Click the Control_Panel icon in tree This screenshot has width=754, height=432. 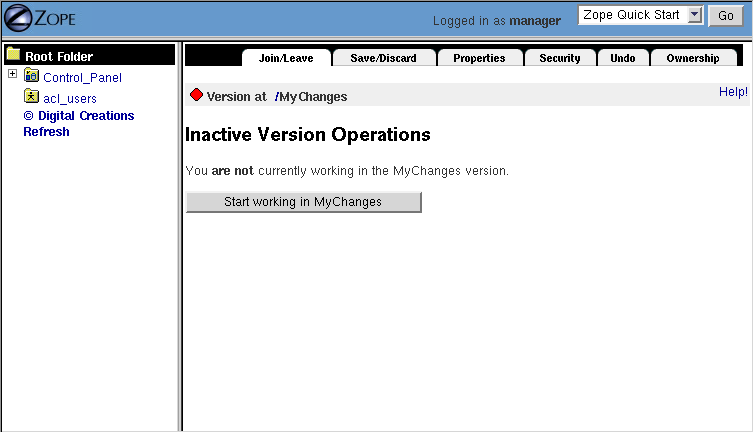pos(31,76)
